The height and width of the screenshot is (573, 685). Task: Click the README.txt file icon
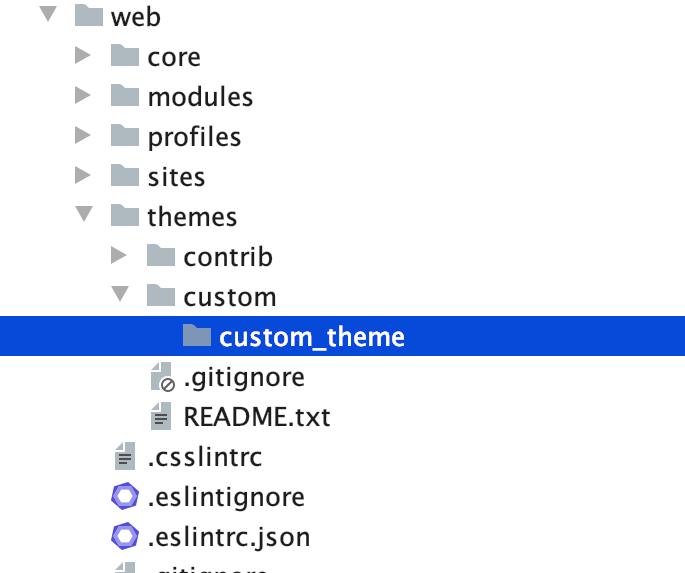click(x=161, y=417)
